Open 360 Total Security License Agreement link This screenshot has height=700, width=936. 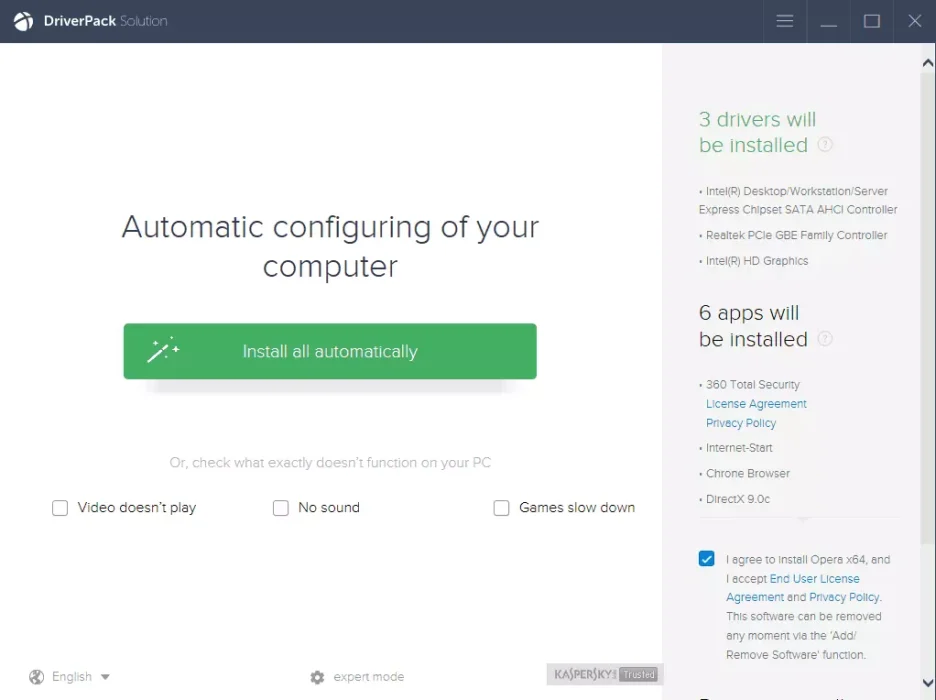click(x=756, y=404)
